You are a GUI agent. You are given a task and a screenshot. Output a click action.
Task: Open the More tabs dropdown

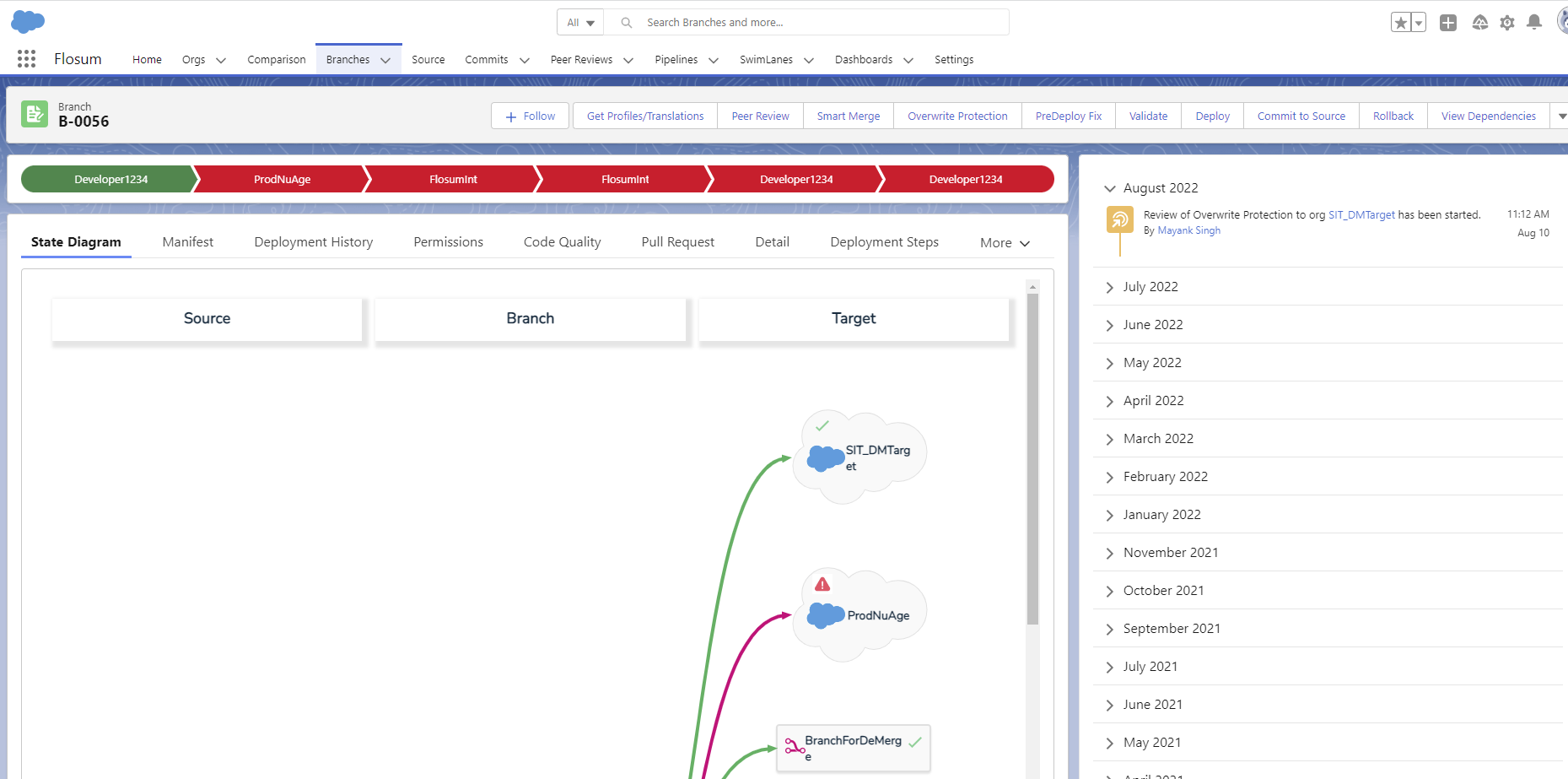tap(1005, 243)
